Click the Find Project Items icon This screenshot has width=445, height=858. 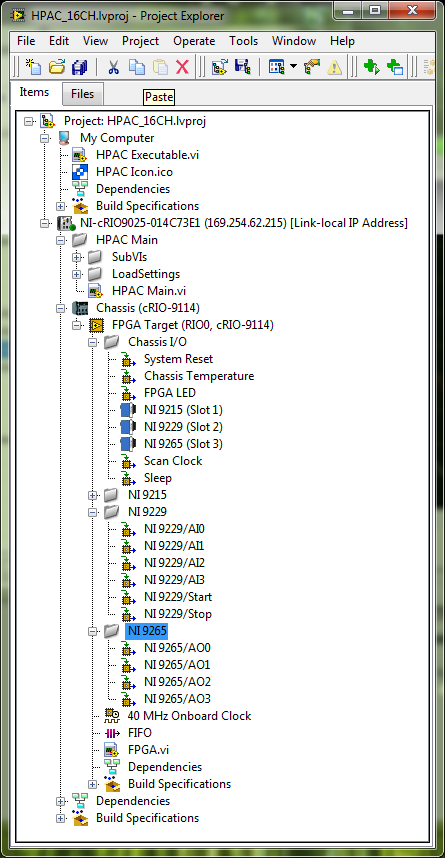(x=312, y=68)
